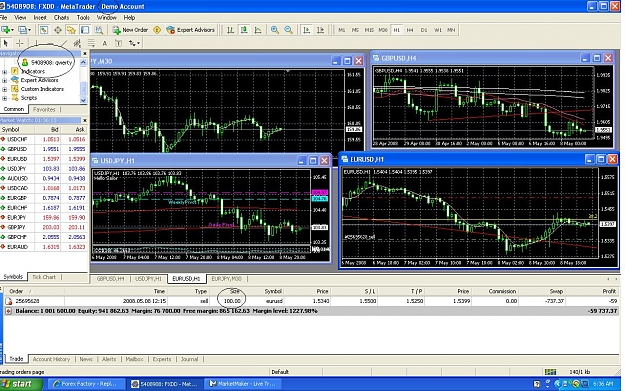Zoom out on the chart
Image resolution: width=625 pixels, height=391 pixels.
click(x=288, y=30)
